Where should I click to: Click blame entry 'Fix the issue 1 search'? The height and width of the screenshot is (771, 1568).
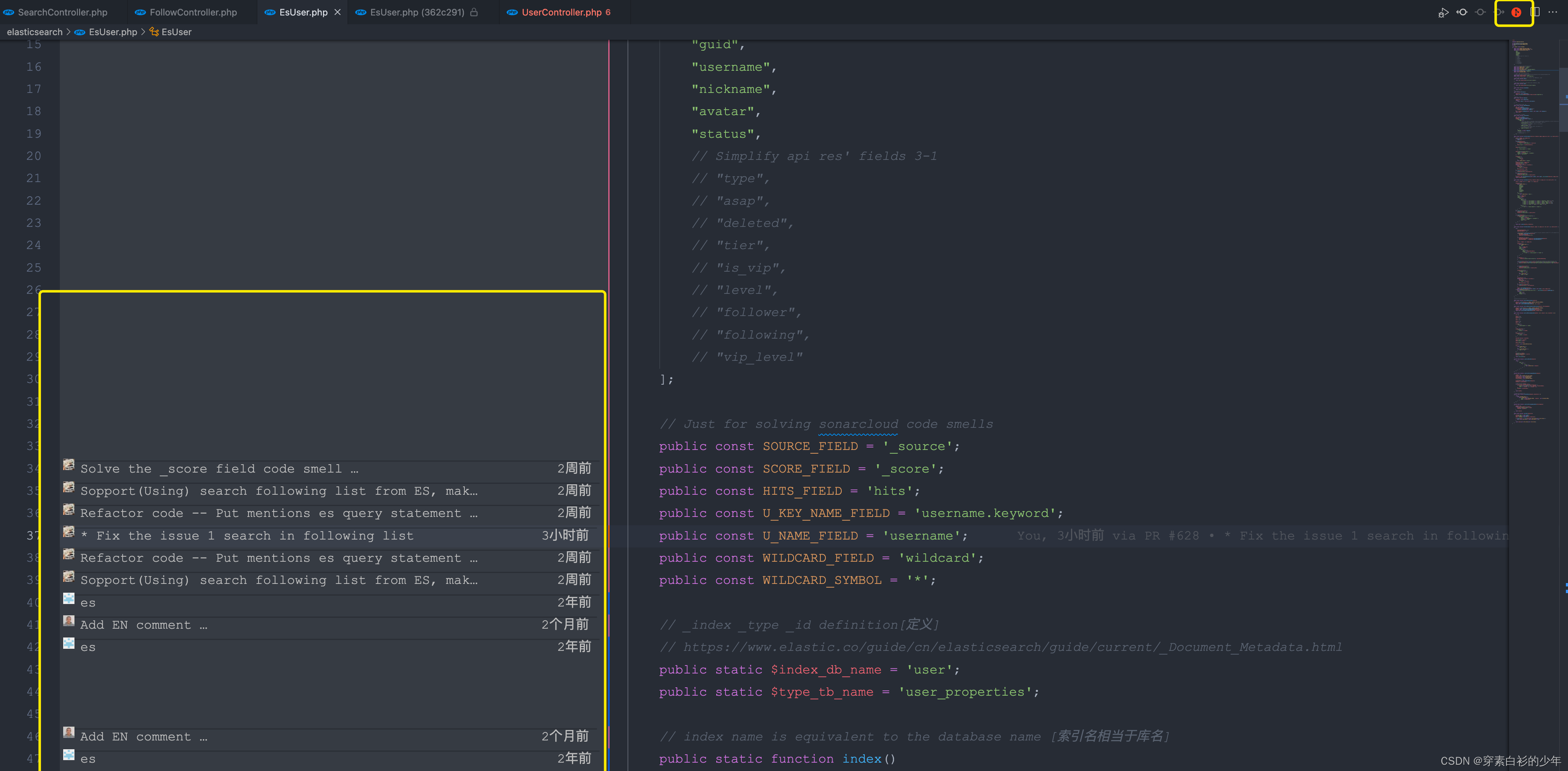point(255,536)
